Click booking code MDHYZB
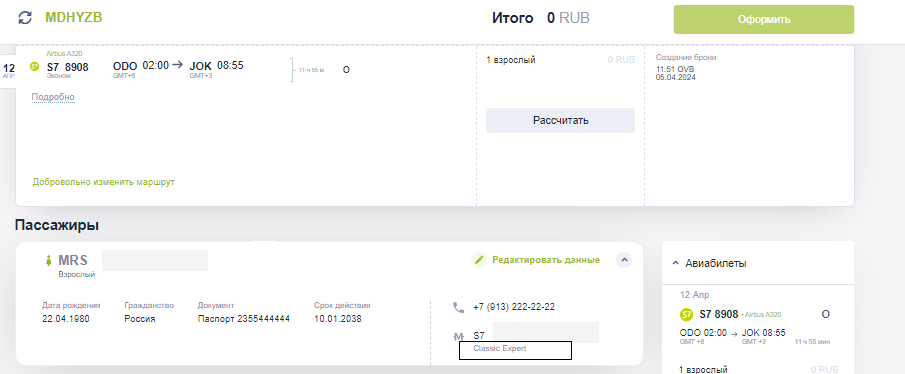Screen dimensions: 905x374 (74, 18)
